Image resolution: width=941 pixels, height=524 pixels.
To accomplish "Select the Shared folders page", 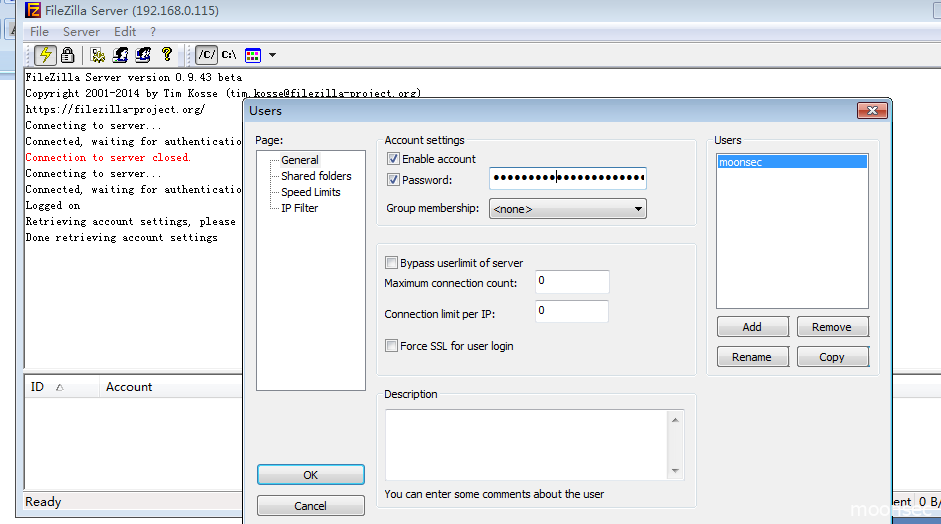I will 316,176.
